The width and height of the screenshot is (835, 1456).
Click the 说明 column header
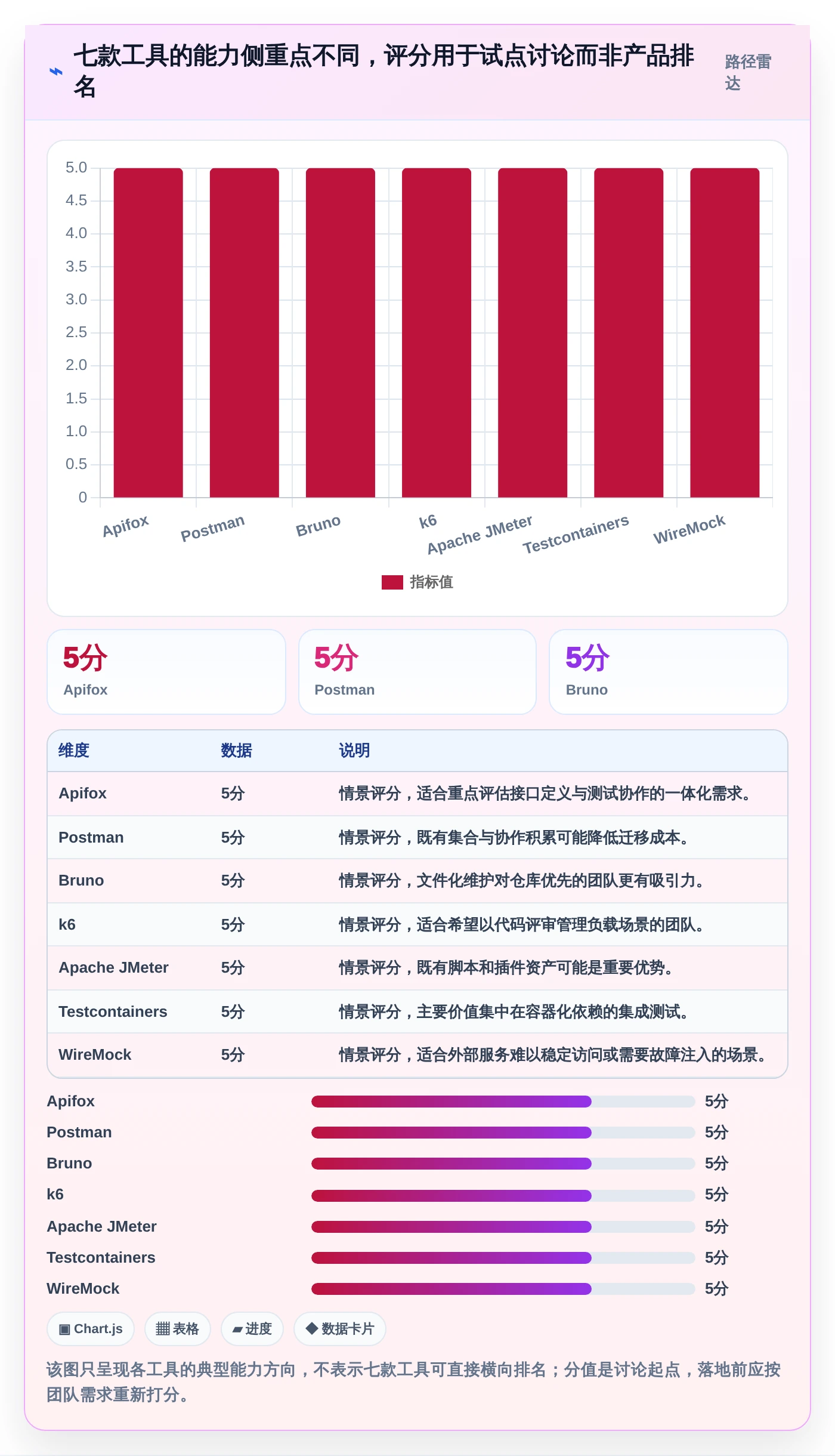click(354, 750)
